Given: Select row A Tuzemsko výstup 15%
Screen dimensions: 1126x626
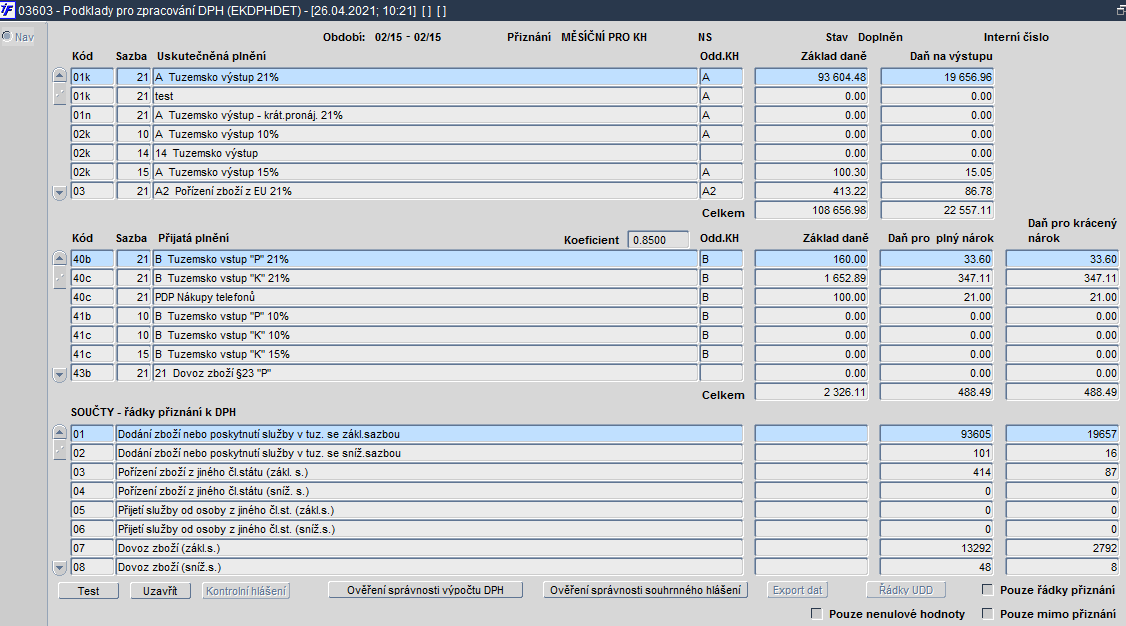Looking at the screenshot, I should [425, 172].
